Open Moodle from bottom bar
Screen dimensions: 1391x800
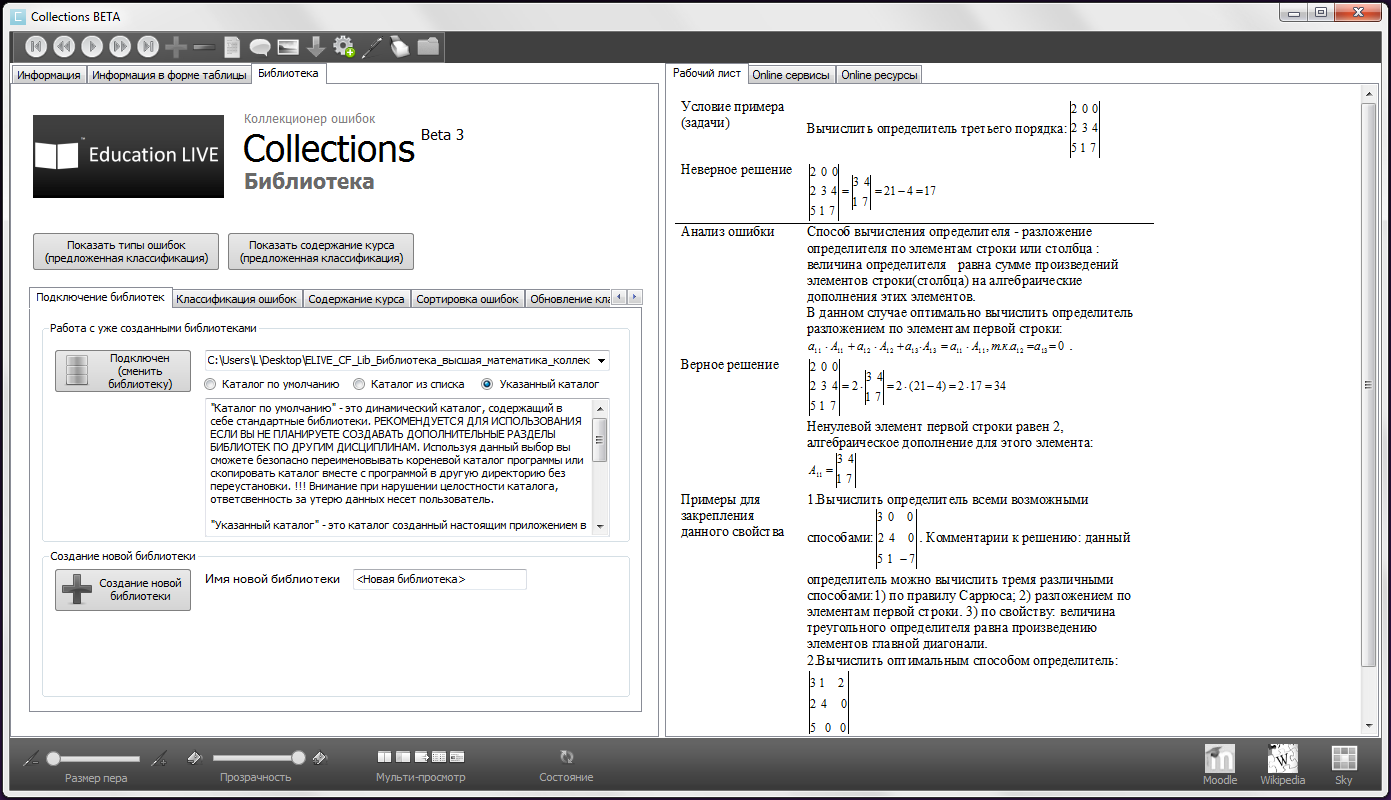point(1220,758)
